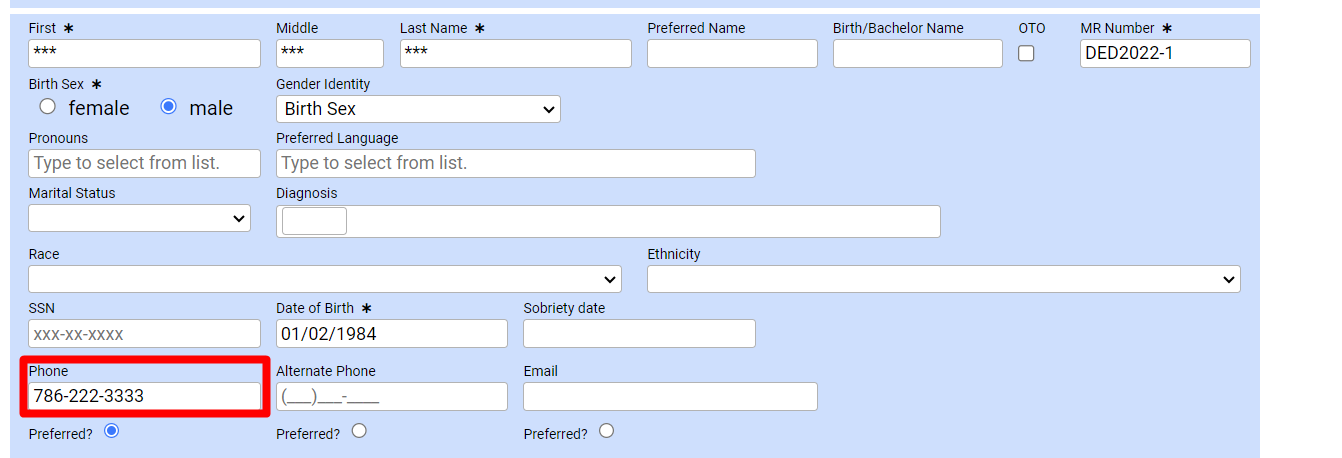Select the MR Number field
The height and width of the screenshot is (458, 1342).
1165,54
